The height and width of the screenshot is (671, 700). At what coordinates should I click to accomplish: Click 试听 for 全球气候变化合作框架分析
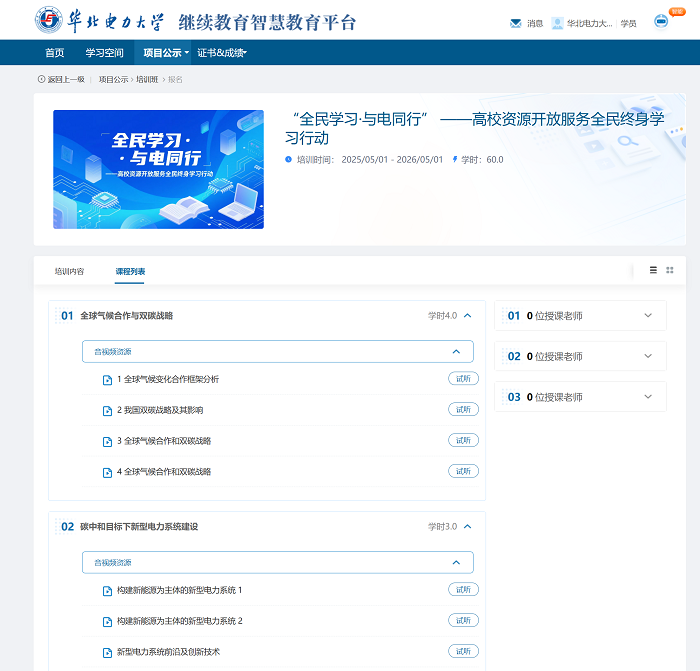pos(463,379)
